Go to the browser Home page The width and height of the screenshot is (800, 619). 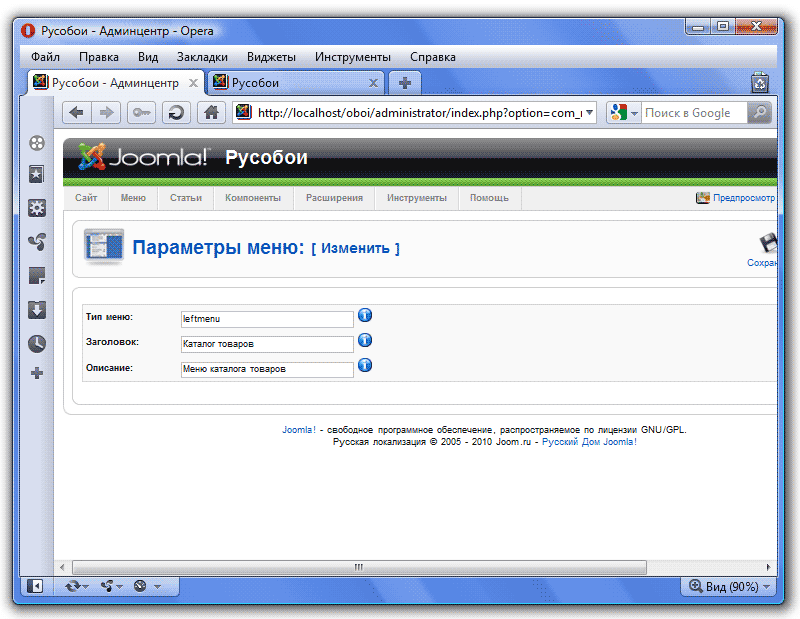[x=211, y=113]
